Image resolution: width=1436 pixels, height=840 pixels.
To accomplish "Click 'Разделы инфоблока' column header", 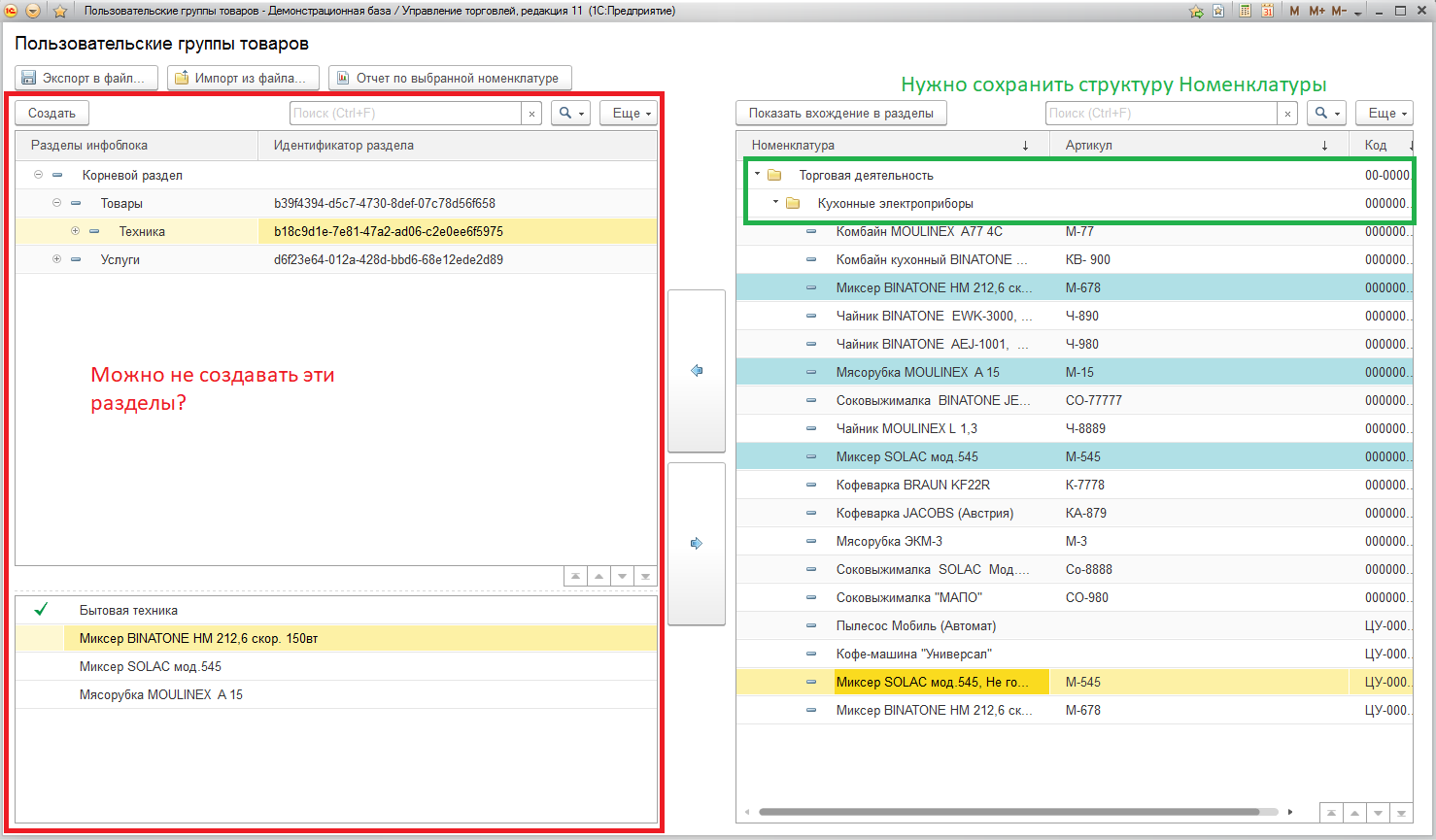I will pos(137,146).
